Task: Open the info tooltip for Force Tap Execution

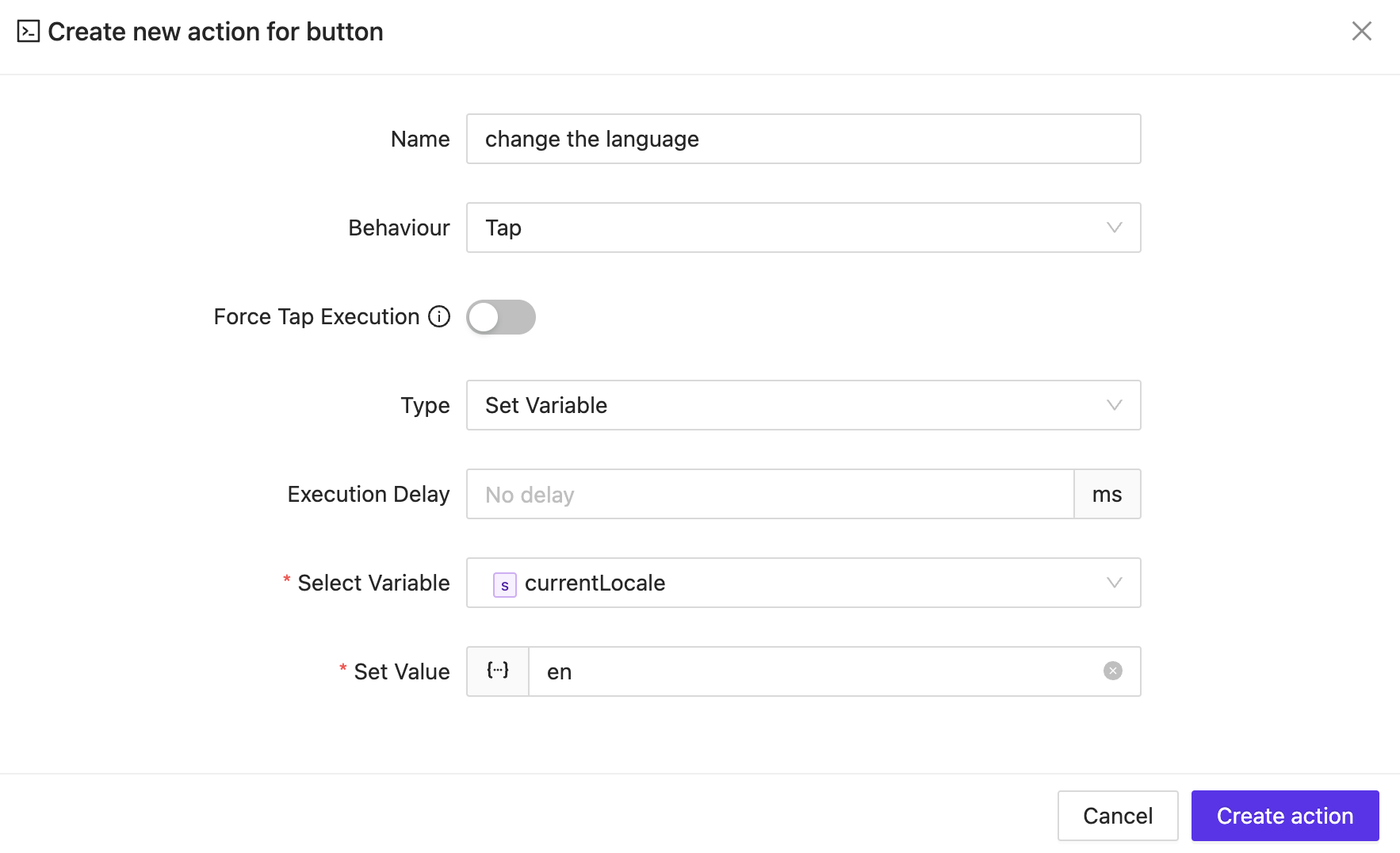Action: point(438,316)
